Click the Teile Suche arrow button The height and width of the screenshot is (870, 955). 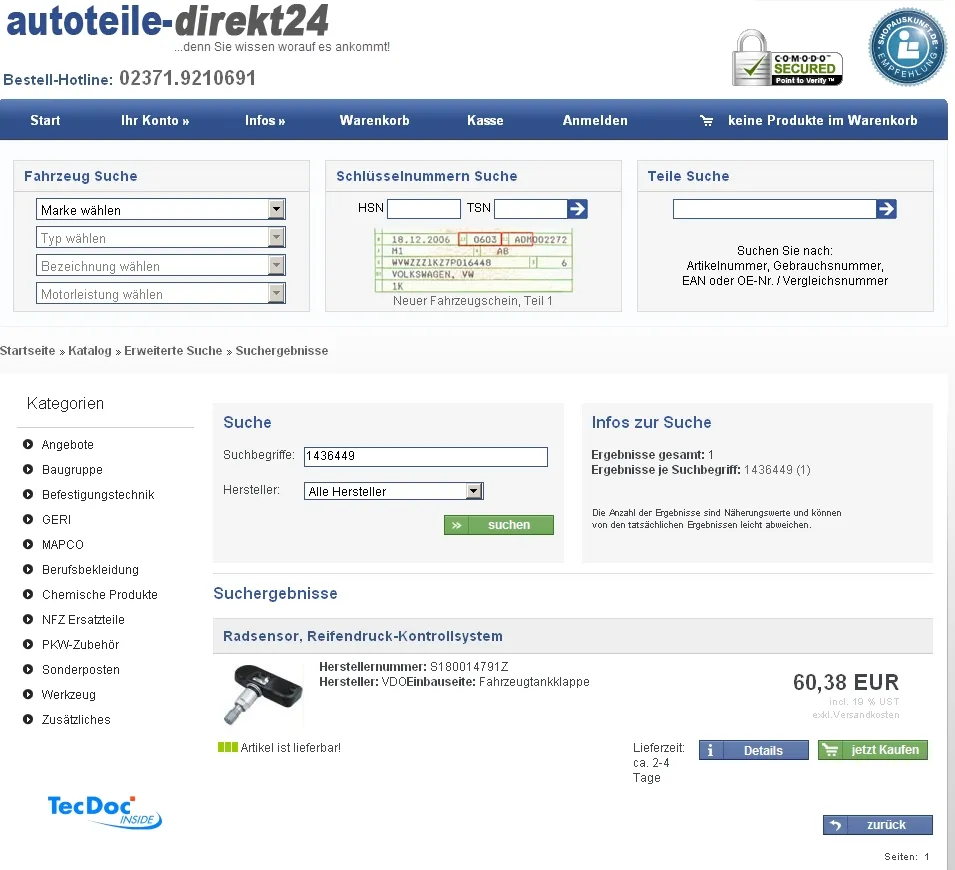tap(886, 209)
